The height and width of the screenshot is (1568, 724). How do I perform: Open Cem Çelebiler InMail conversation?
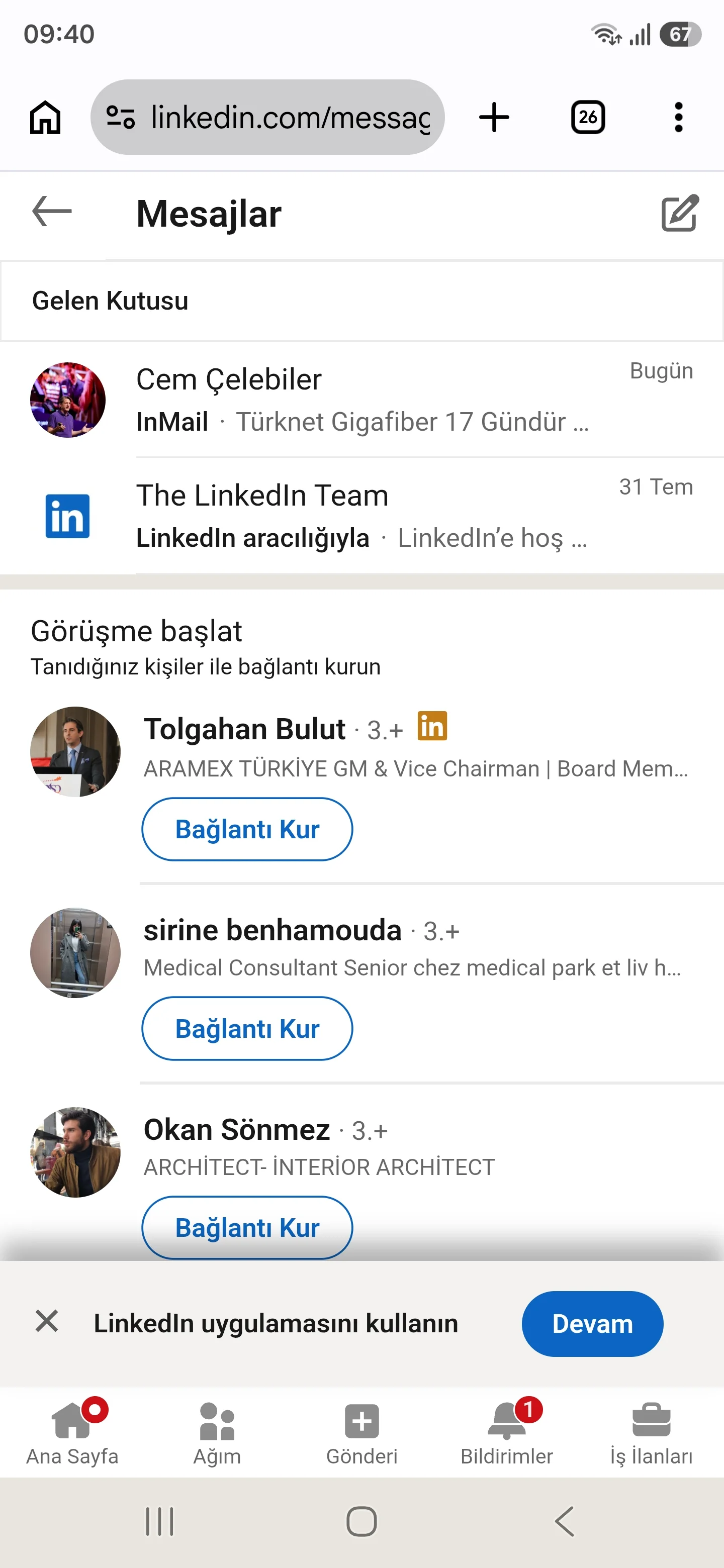361,400
